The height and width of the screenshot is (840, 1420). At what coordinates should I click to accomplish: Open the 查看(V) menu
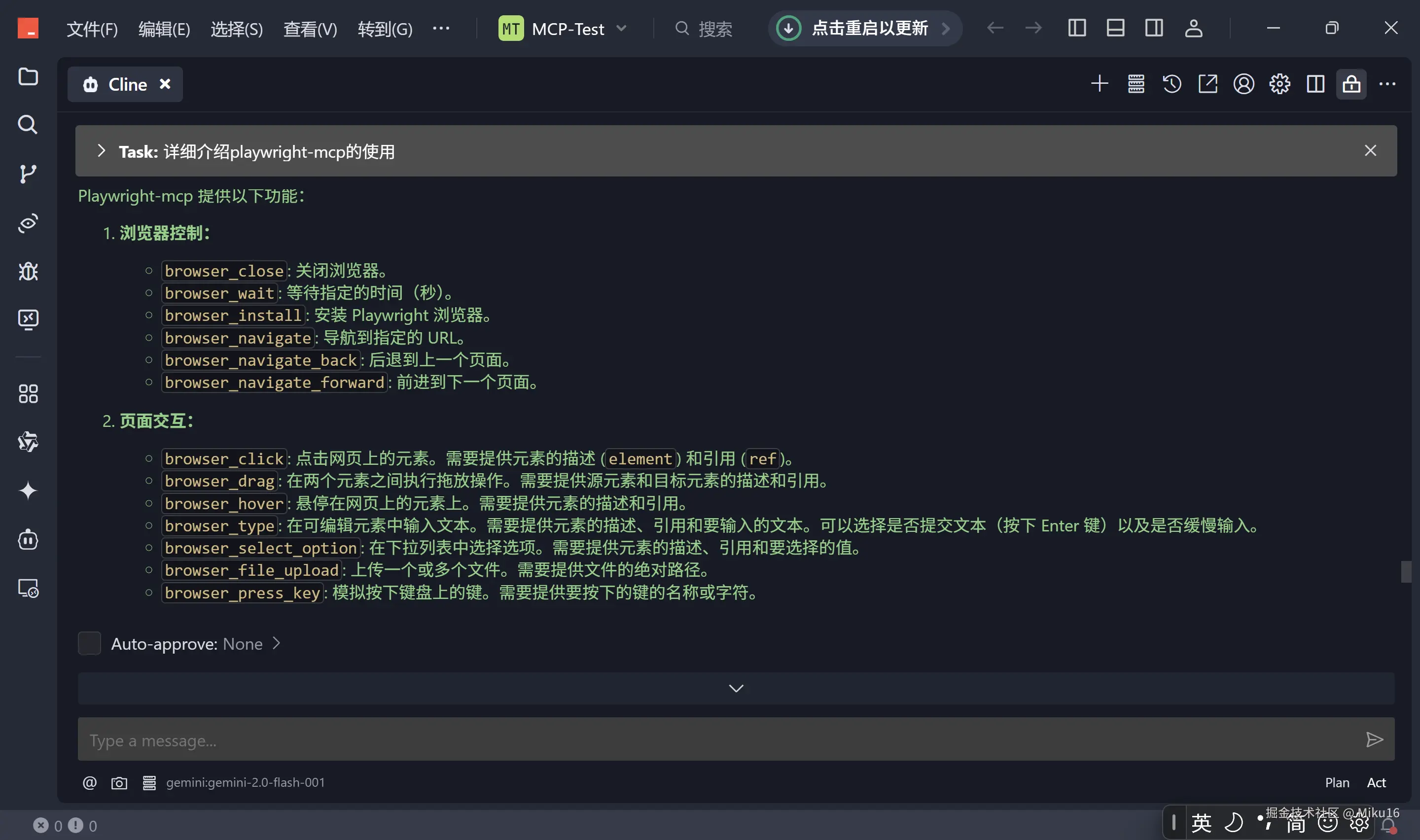(310, 28)
